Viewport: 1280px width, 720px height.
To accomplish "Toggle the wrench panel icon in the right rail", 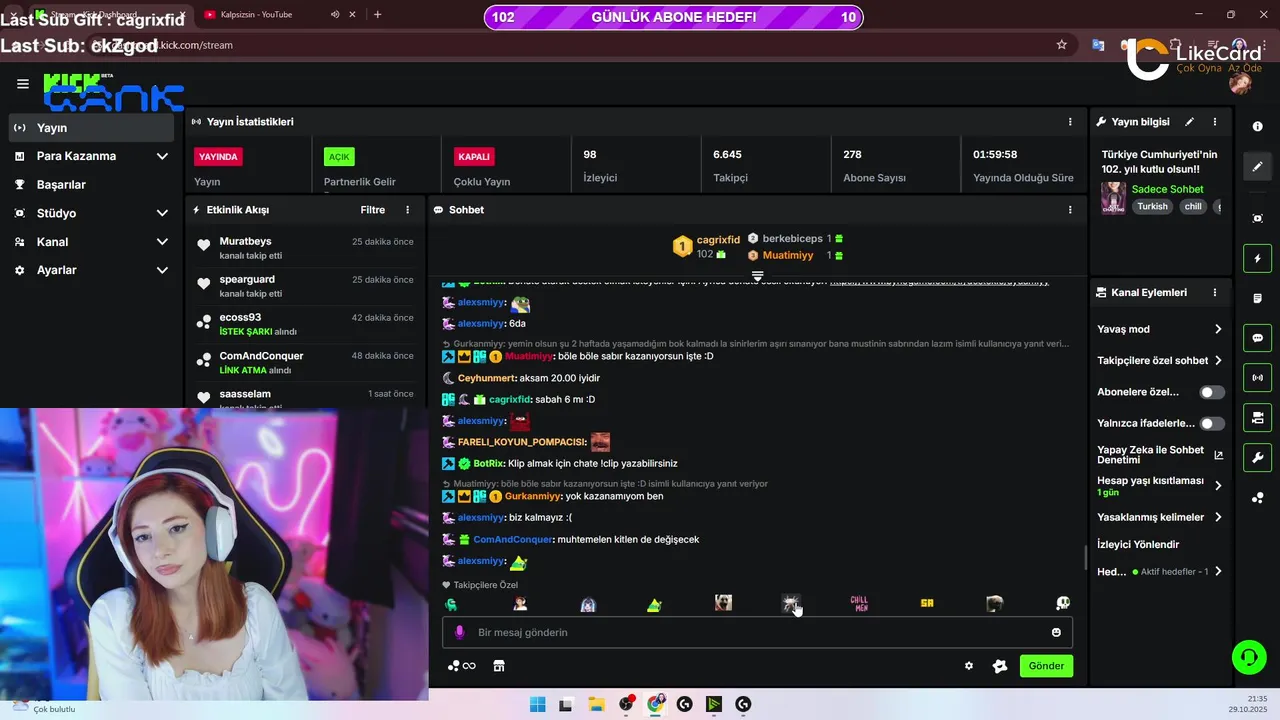I will (1257, 458).
